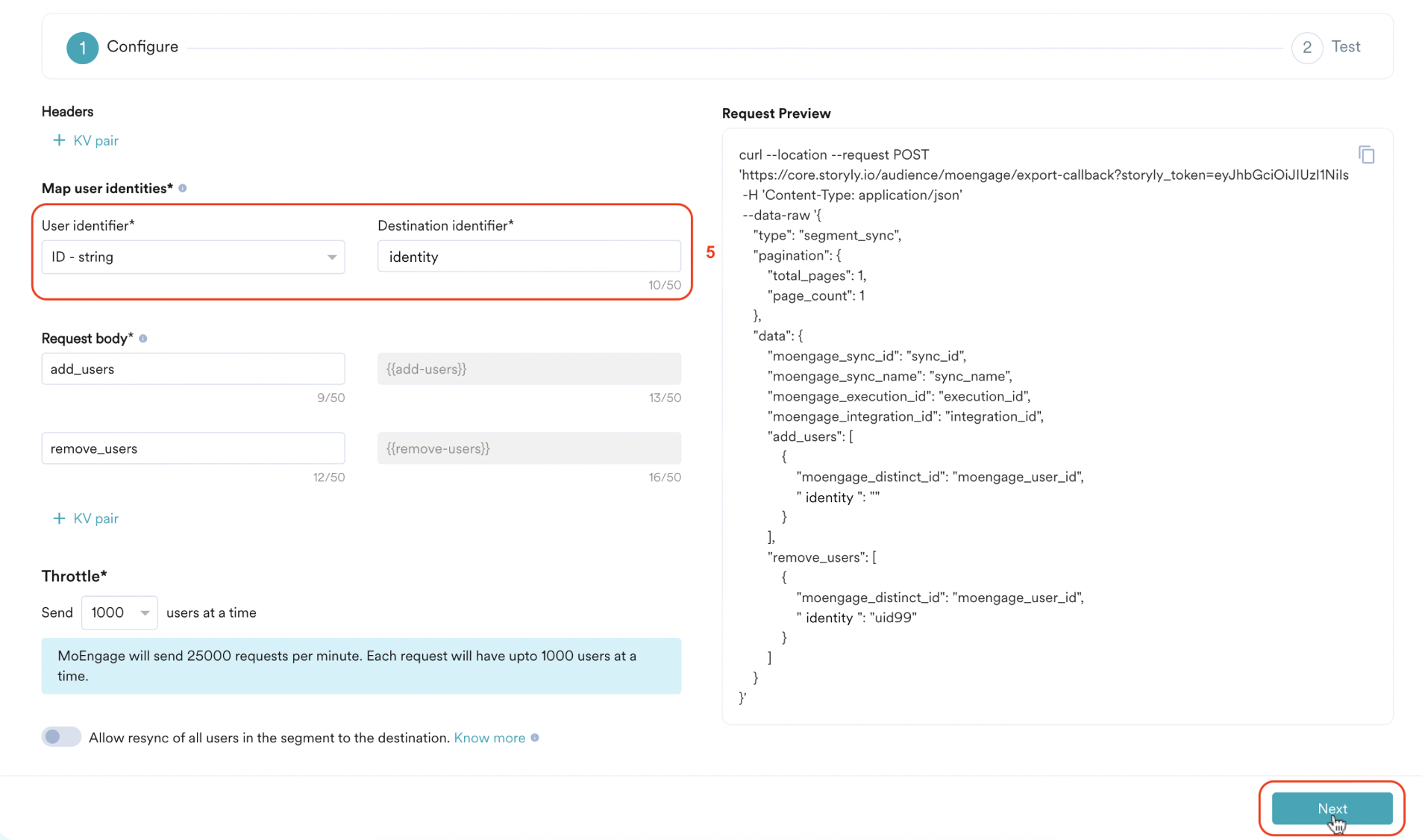
Task: Click the 12/50 character counter
Action: point(328,477)
